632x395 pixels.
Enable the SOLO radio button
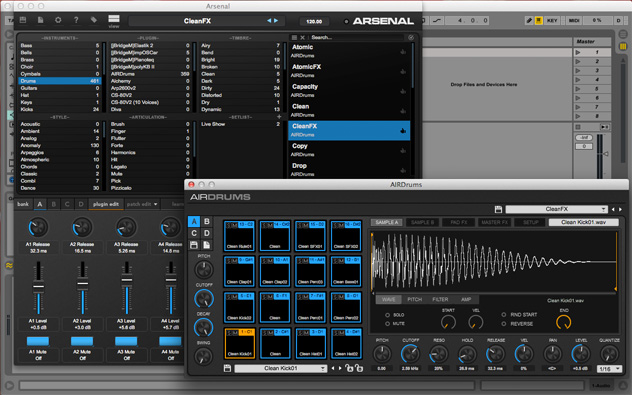click(x=387, y=315)
